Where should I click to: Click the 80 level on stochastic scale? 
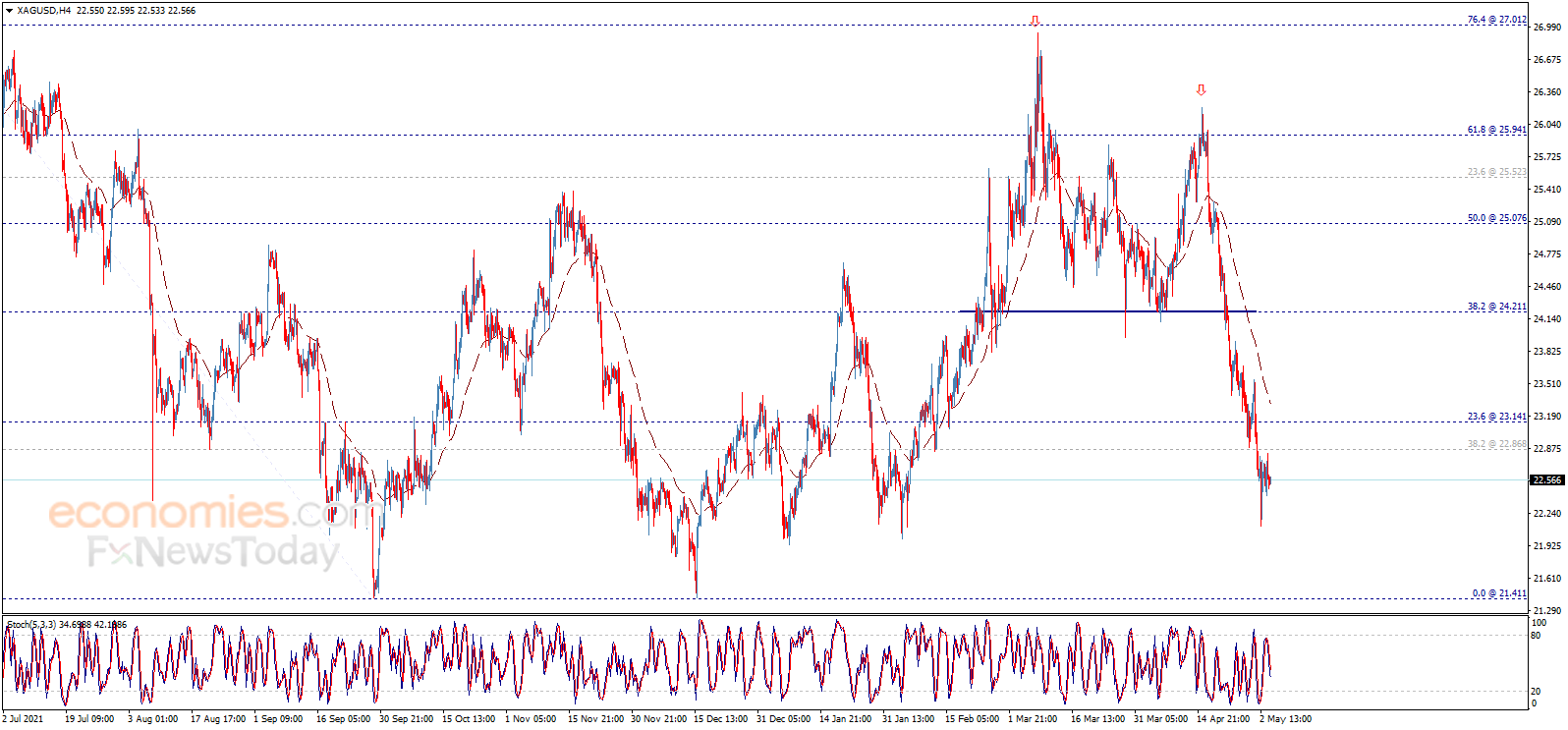pyautogui.click(x=1537, y=636)
